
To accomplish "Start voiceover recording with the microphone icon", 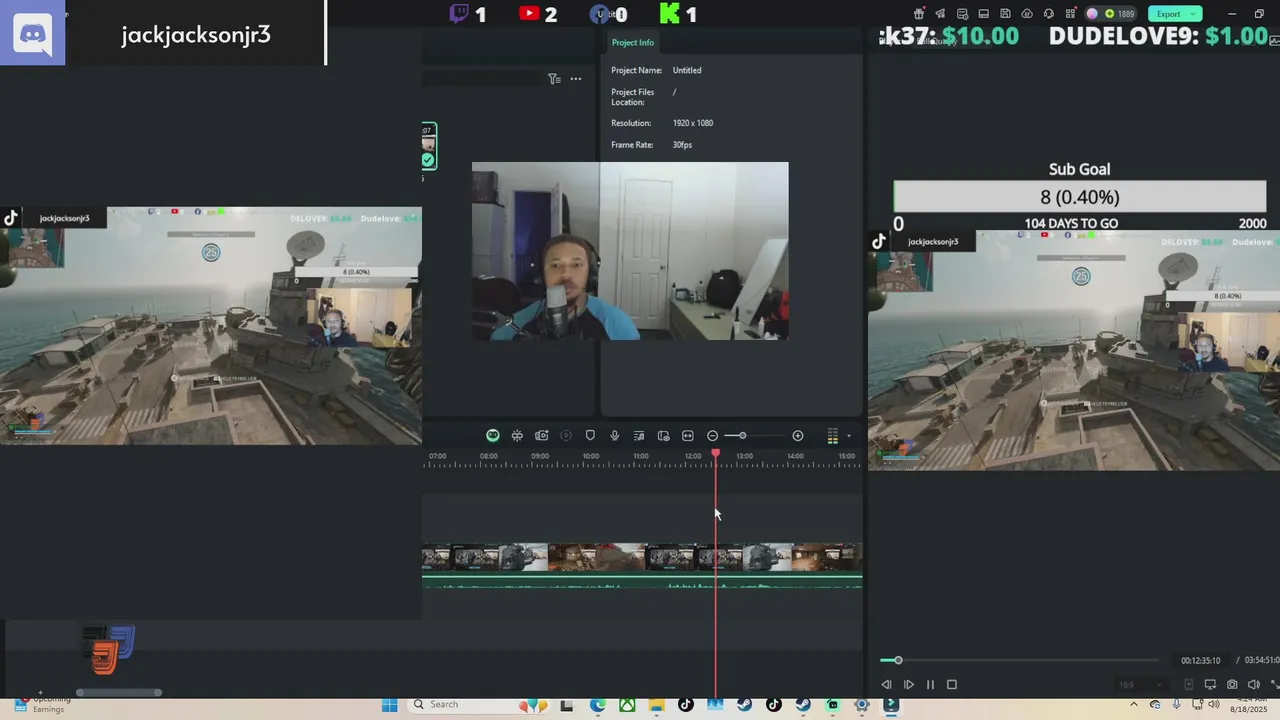I will (x=614, y=436).
